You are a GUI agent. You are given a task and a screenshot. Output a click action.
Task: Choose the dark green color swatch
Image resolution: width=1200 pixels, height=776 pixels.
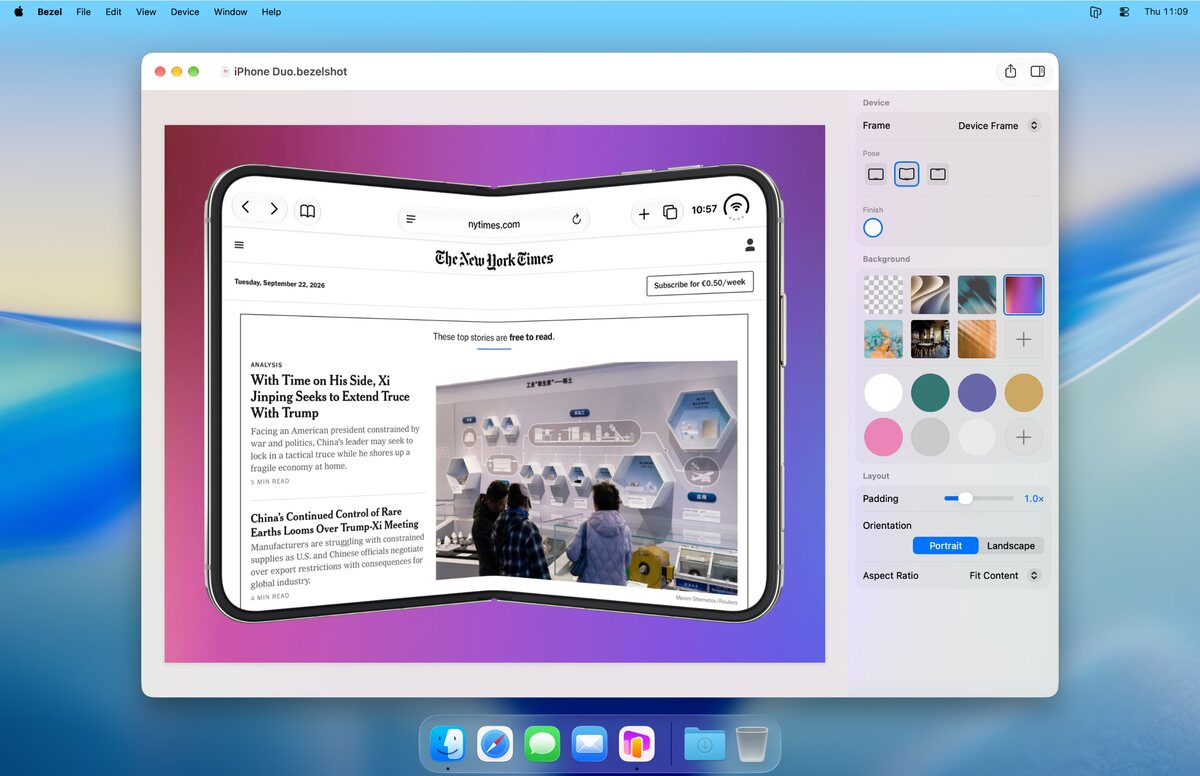pos(930,393)
